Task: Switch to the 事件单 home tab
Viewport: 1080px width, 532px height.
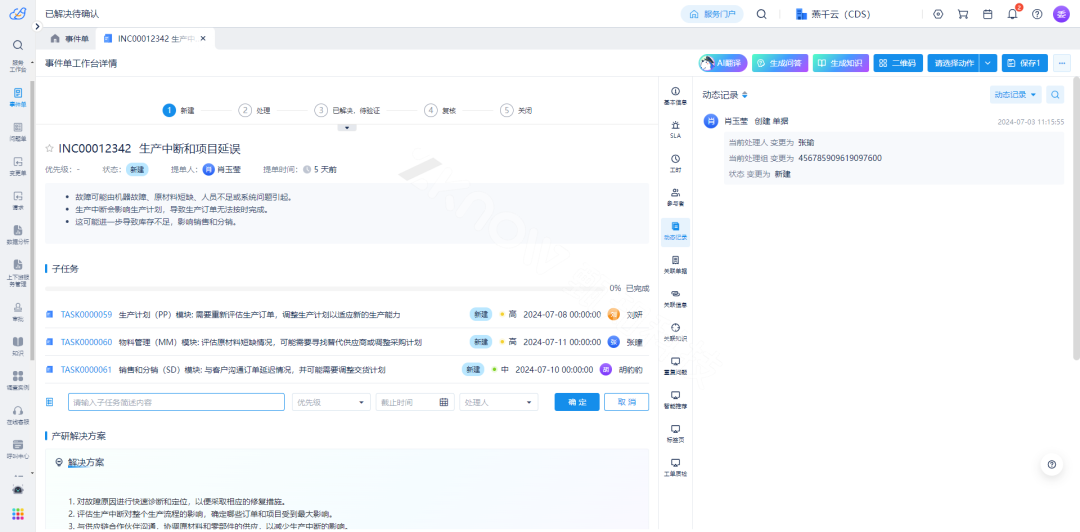Action: (70, 38)
